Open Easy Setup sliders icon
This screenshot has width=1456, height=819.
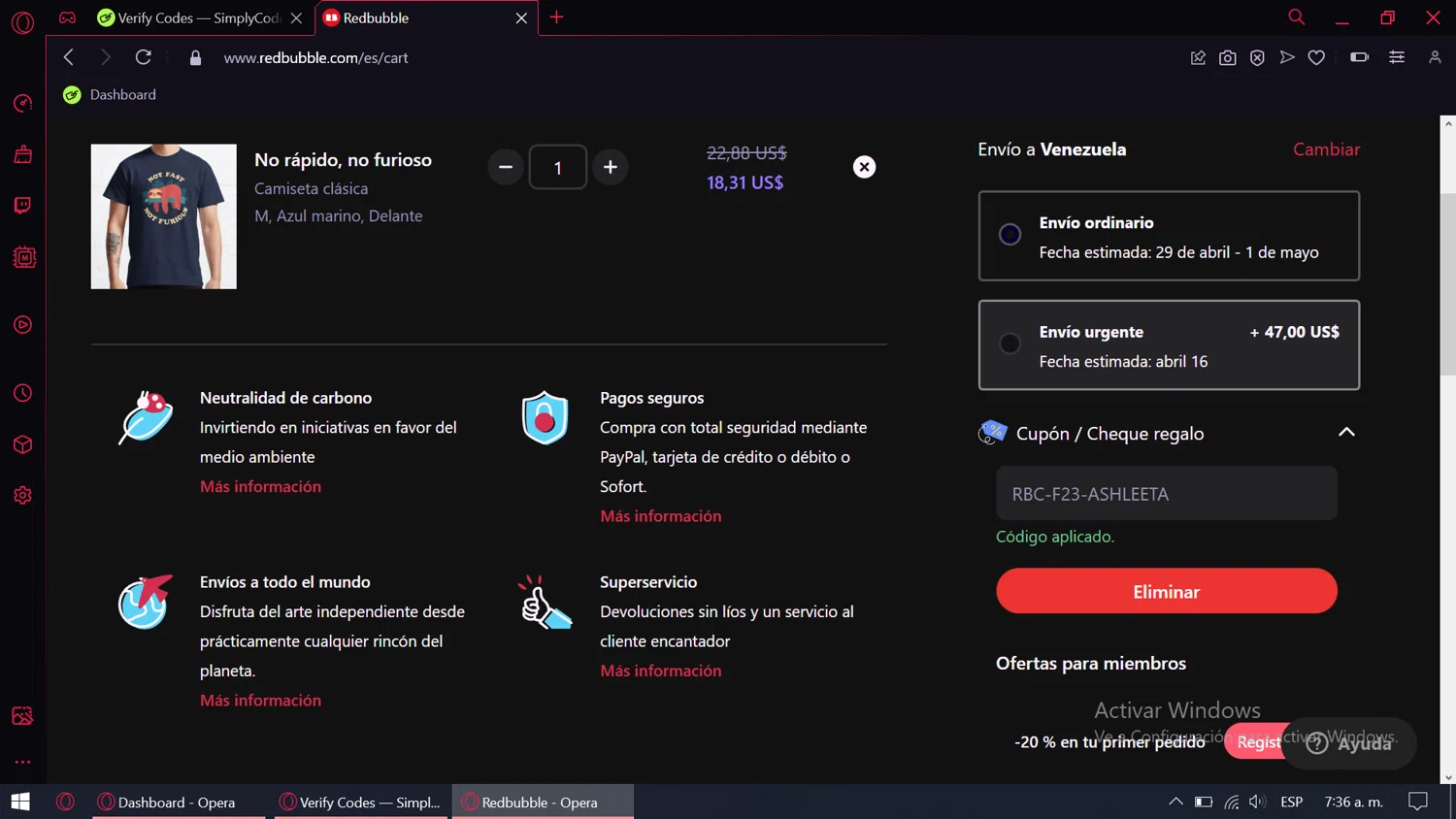pos(1397,58)
